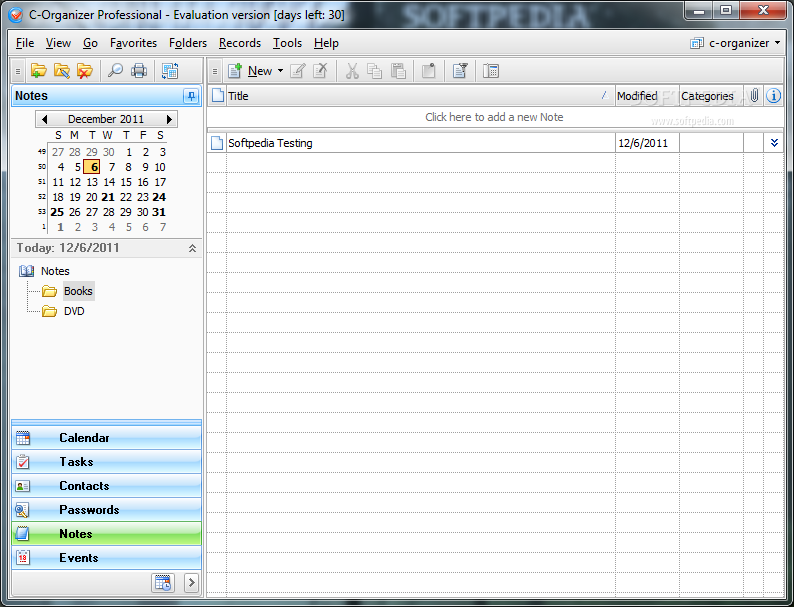Click the sticker note icon in toolbar
794x607 pixels.
pyautogui.click(x=429, y=71)
